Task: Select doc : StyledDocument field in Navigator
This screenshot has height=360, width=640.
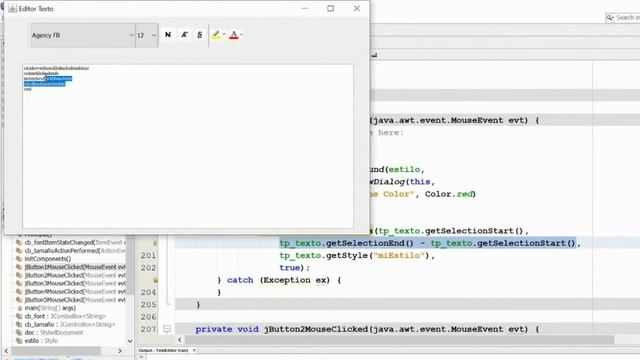Action: [x=53, y=332]
